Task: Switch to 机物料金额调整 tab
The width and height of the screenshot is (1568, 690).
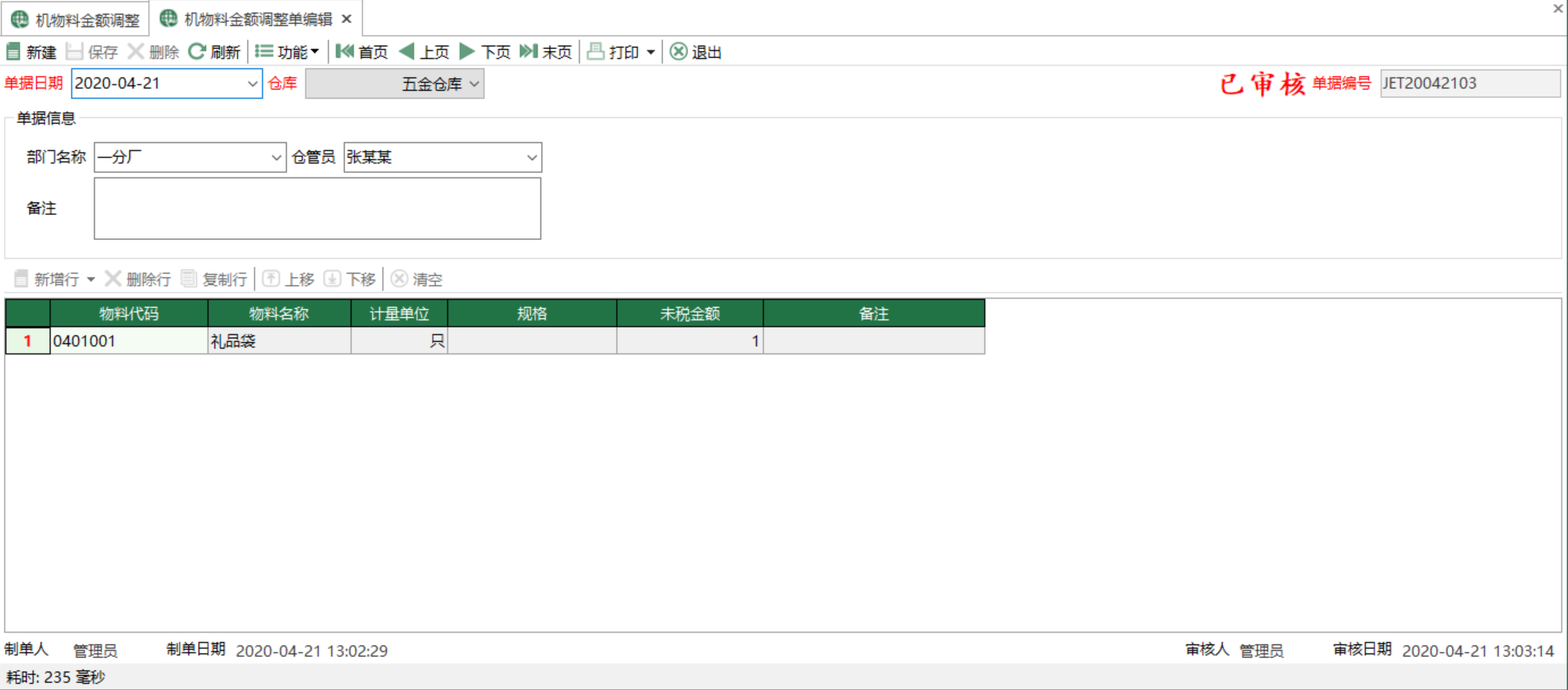Action: (76, 19)
